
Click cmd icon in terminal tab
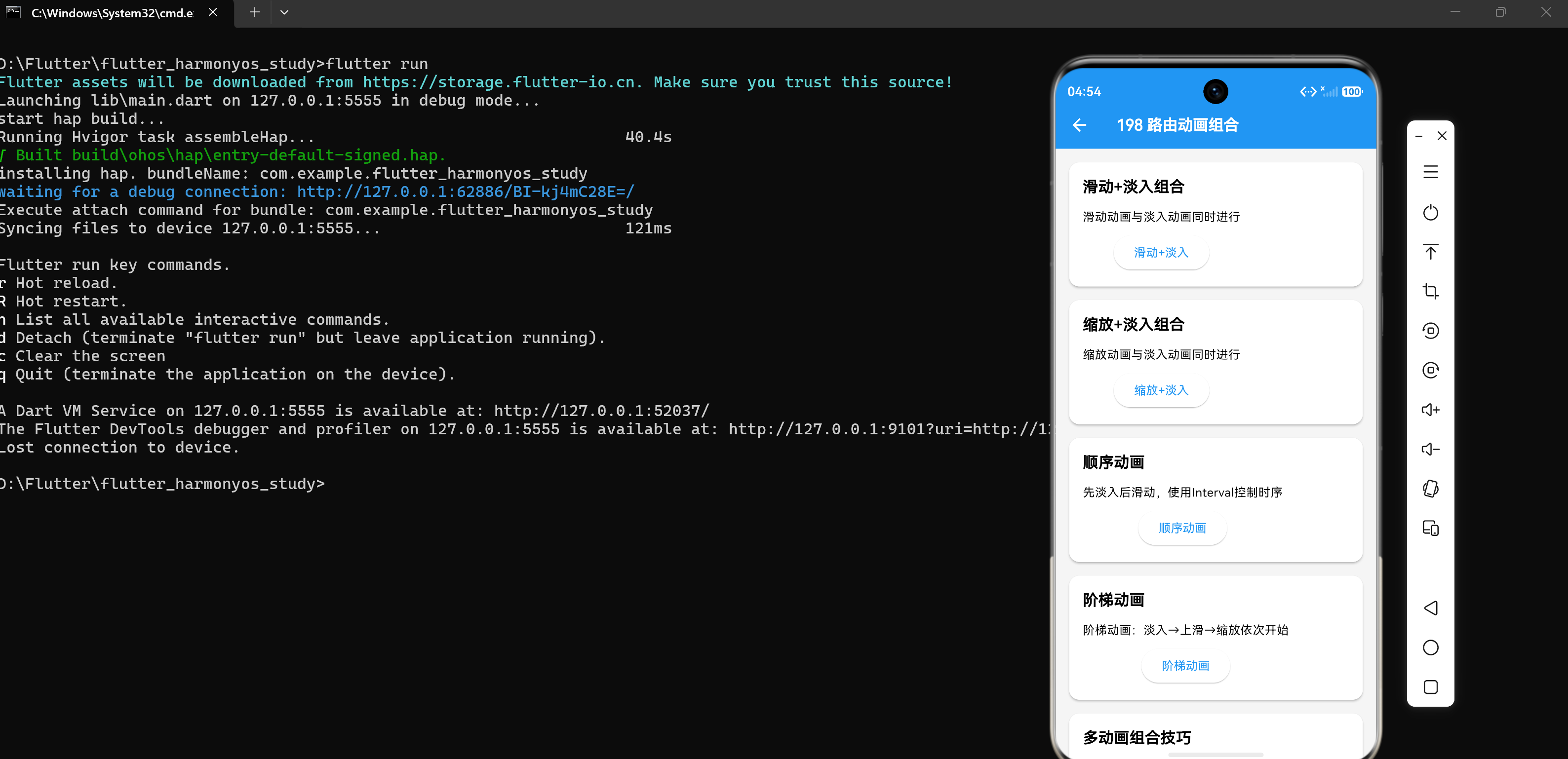[13, 12]
